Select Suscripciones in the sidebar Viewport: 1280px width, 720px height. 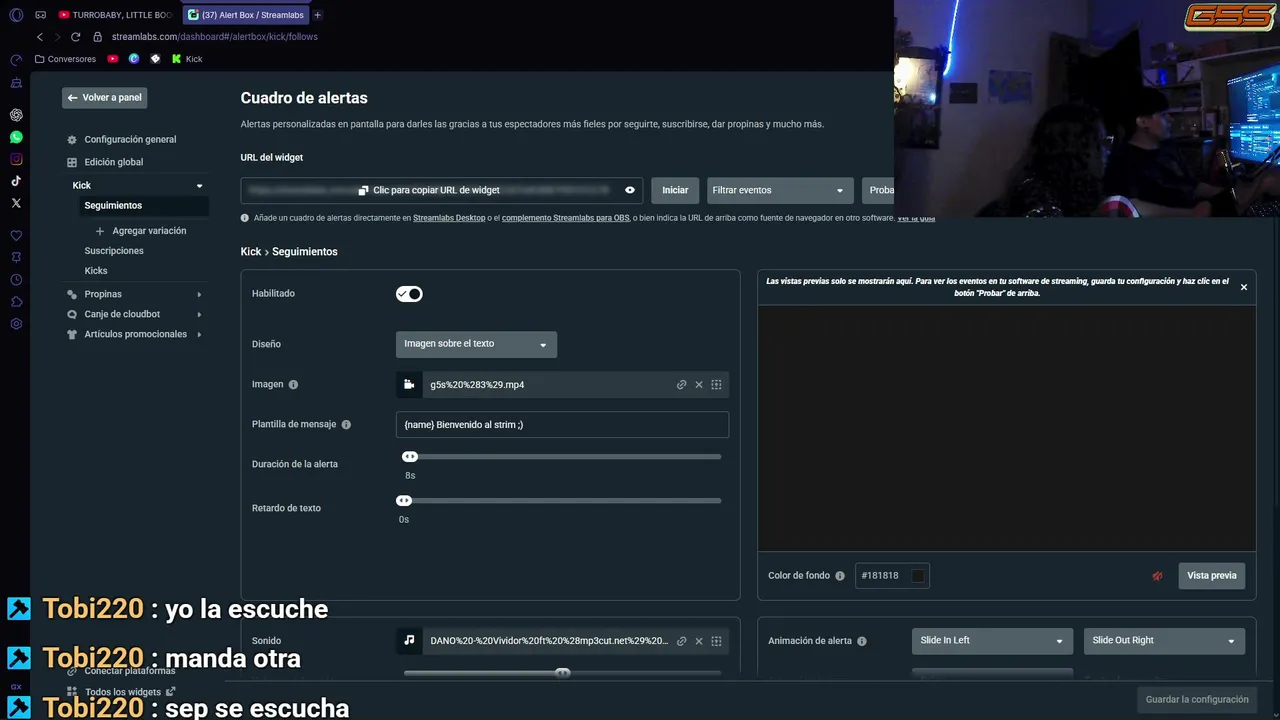(114, 251)
